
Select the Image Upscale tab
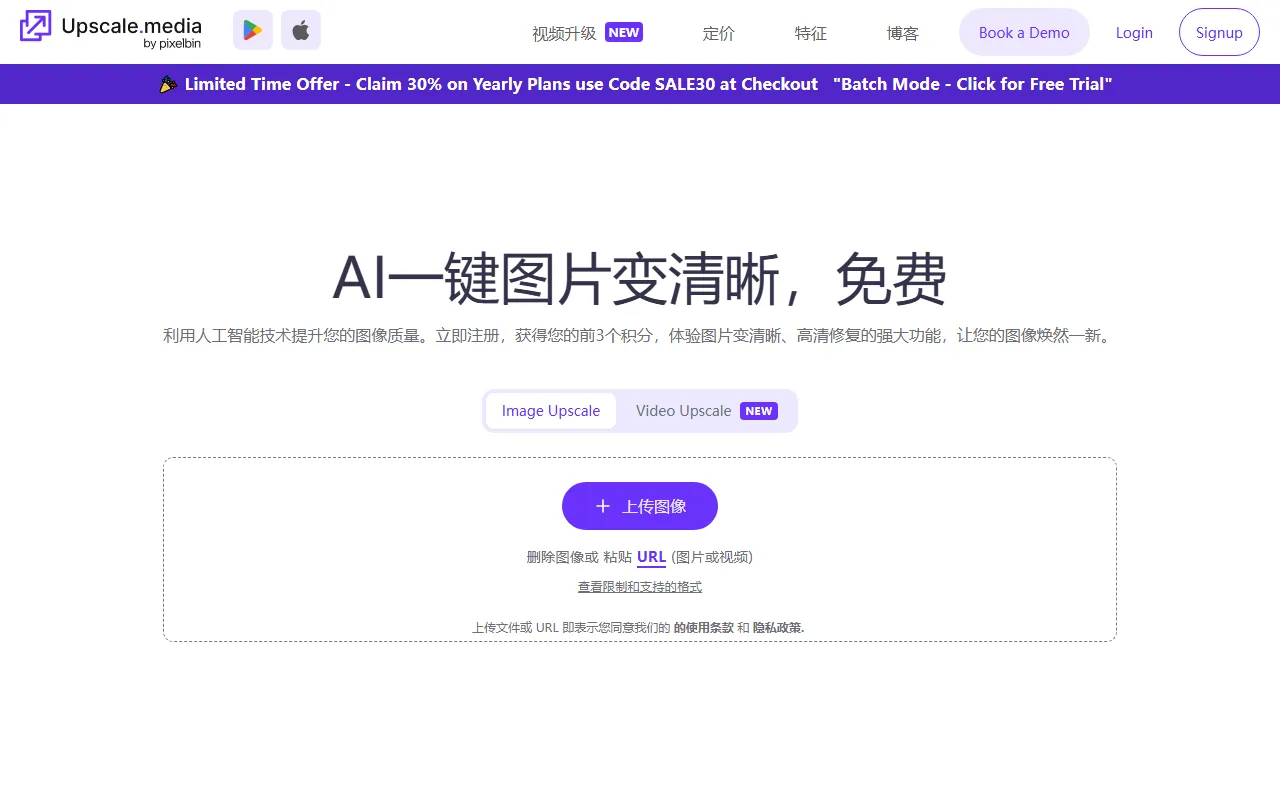(550, 410)
